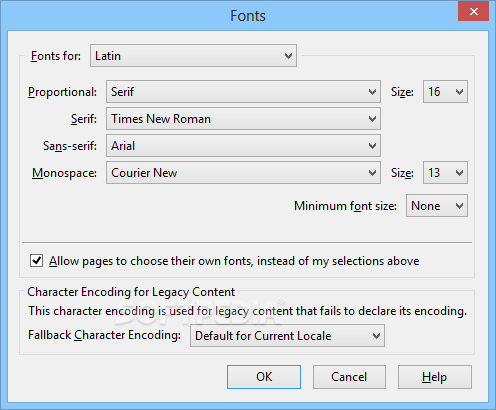The image size is (496, 410).
Task: Open the Proportional font type dropdown
Action: point(243,91)
